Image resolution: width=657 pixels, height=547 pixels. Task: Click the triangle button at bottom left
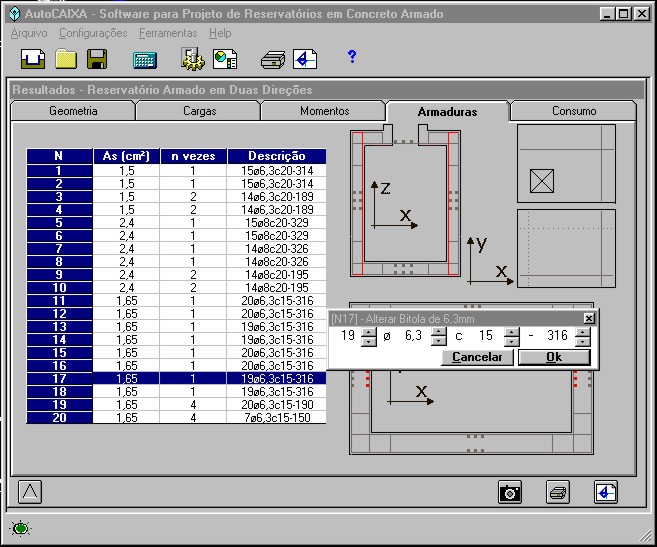(x=30, y=492)
